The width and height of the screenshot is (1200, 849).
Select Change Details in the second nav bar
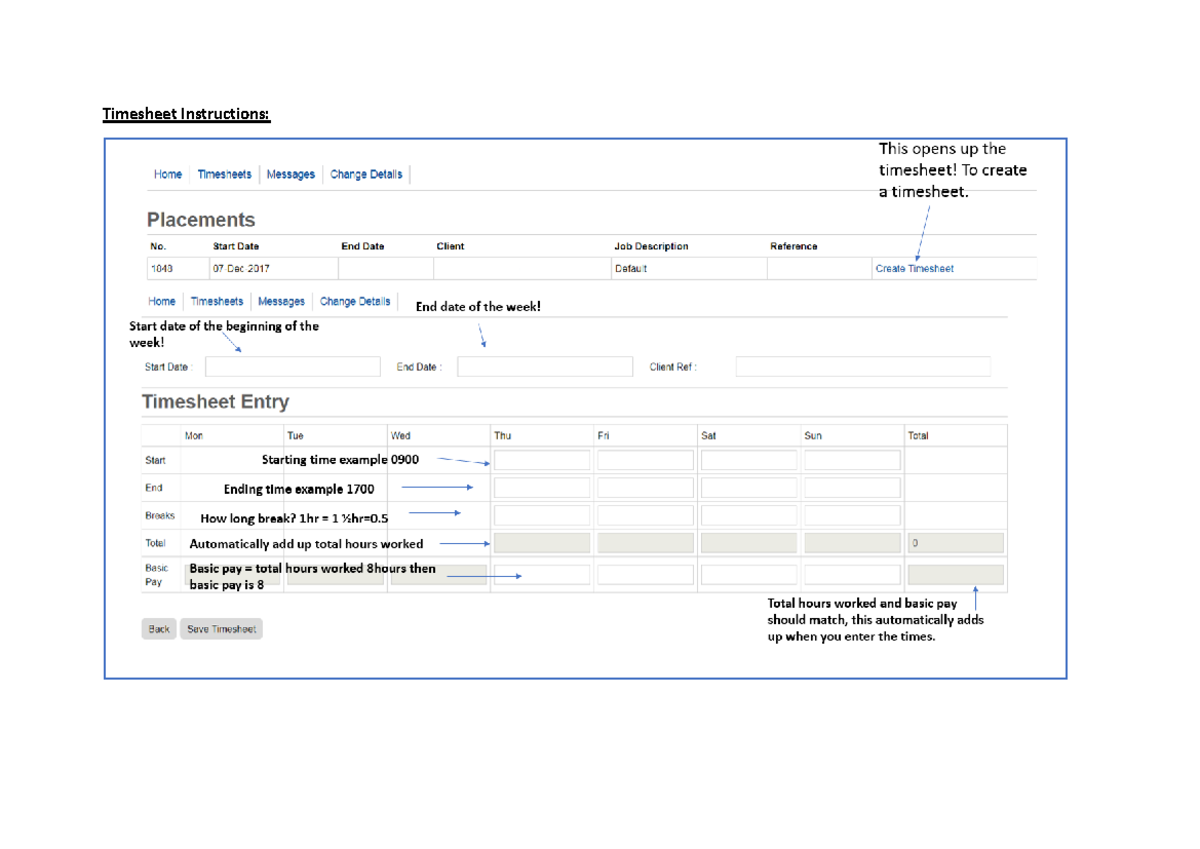(355, 300)
